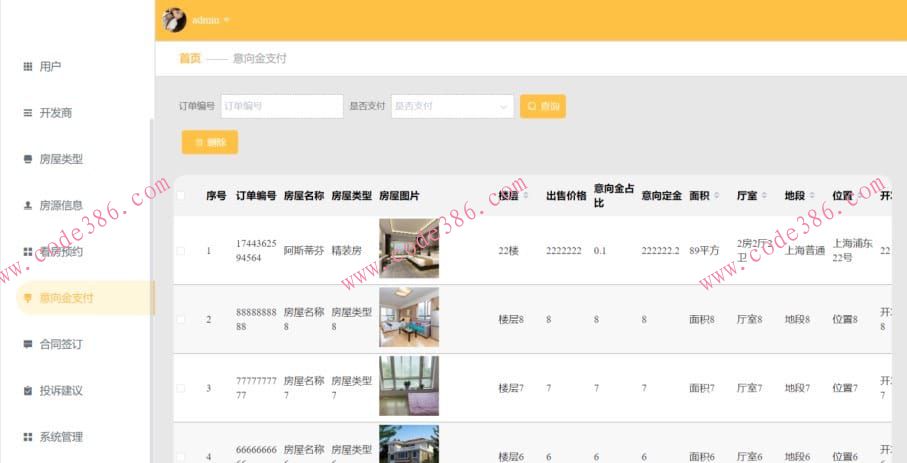
Task: Click the 房源信息 sidebar icon
Action: 28,205
